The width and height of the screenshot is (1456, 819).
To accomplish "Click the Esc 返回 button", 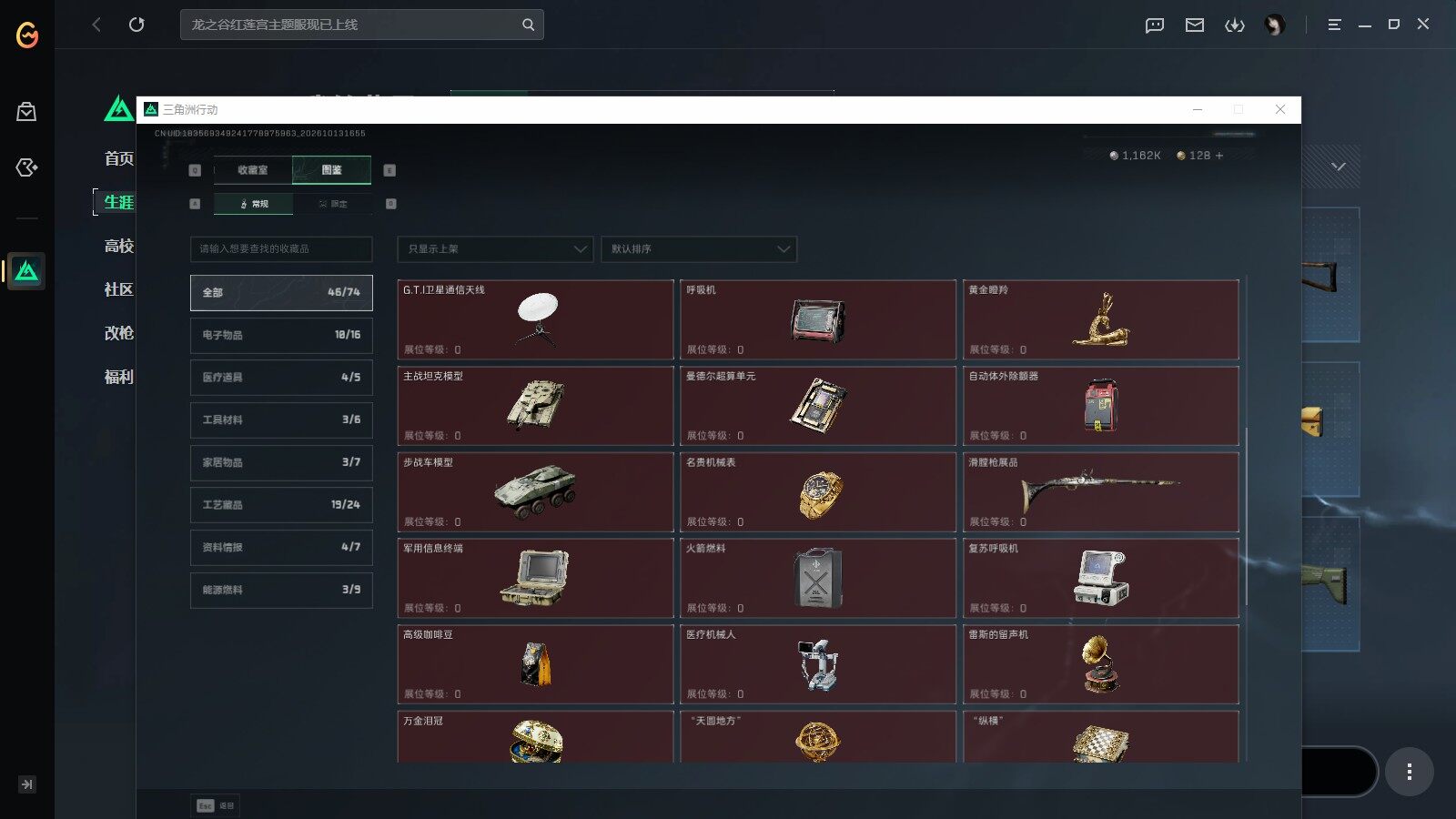I will (216, 805).
